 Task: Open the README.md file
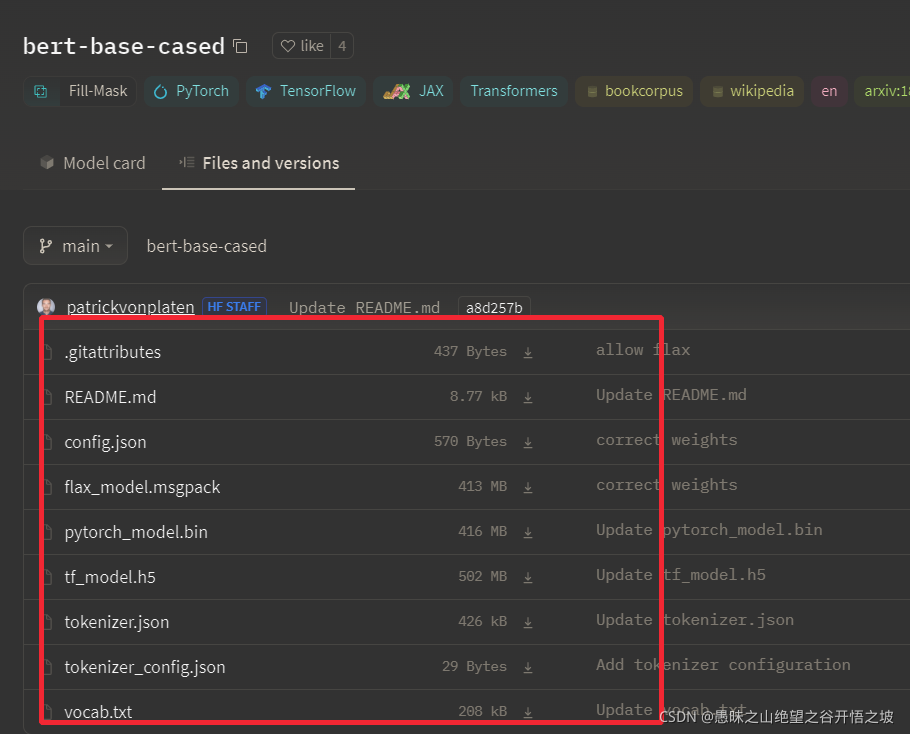pos(110,397)
